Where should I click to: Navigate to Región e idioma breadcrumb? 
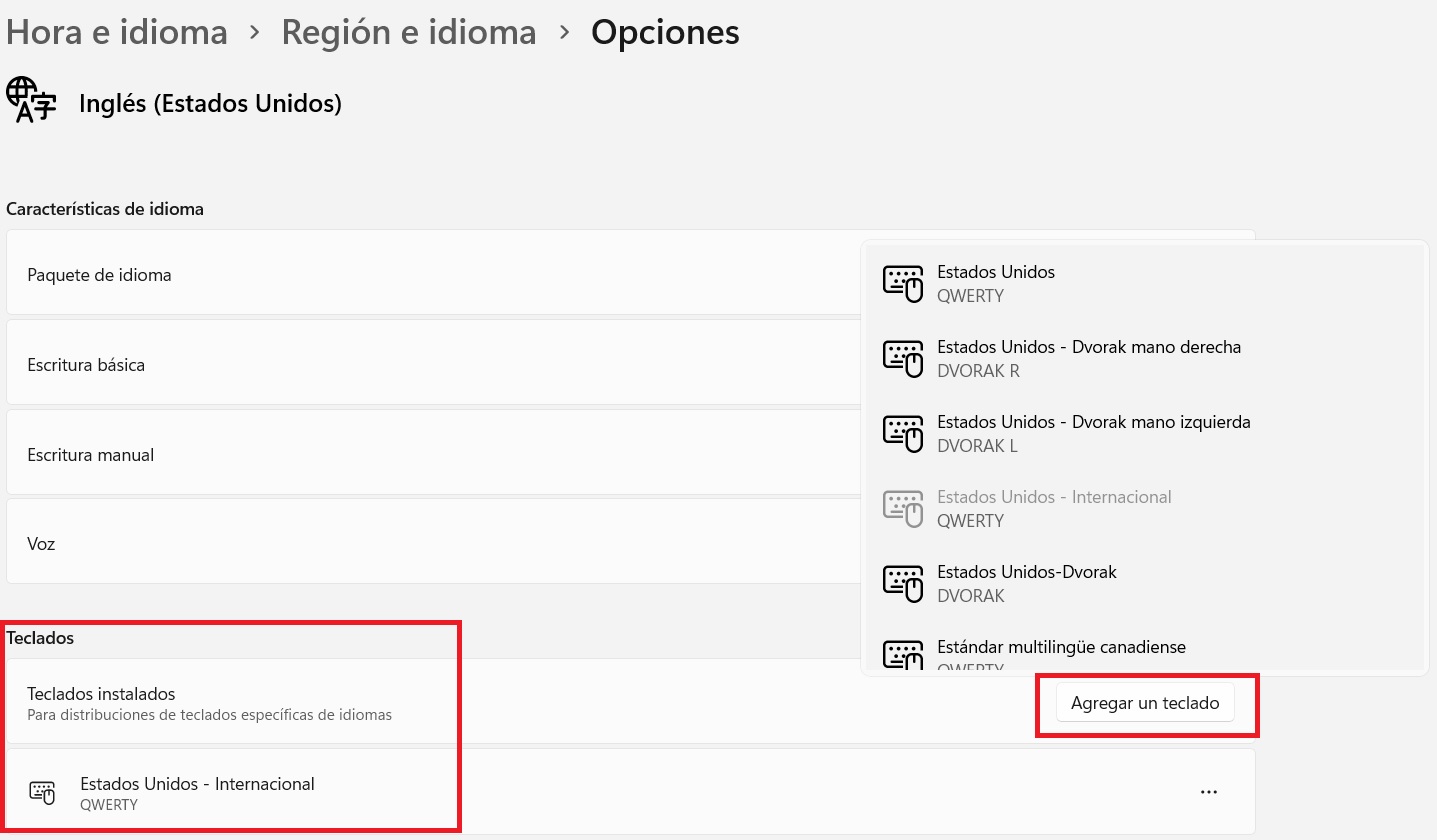tap(409, 32)
